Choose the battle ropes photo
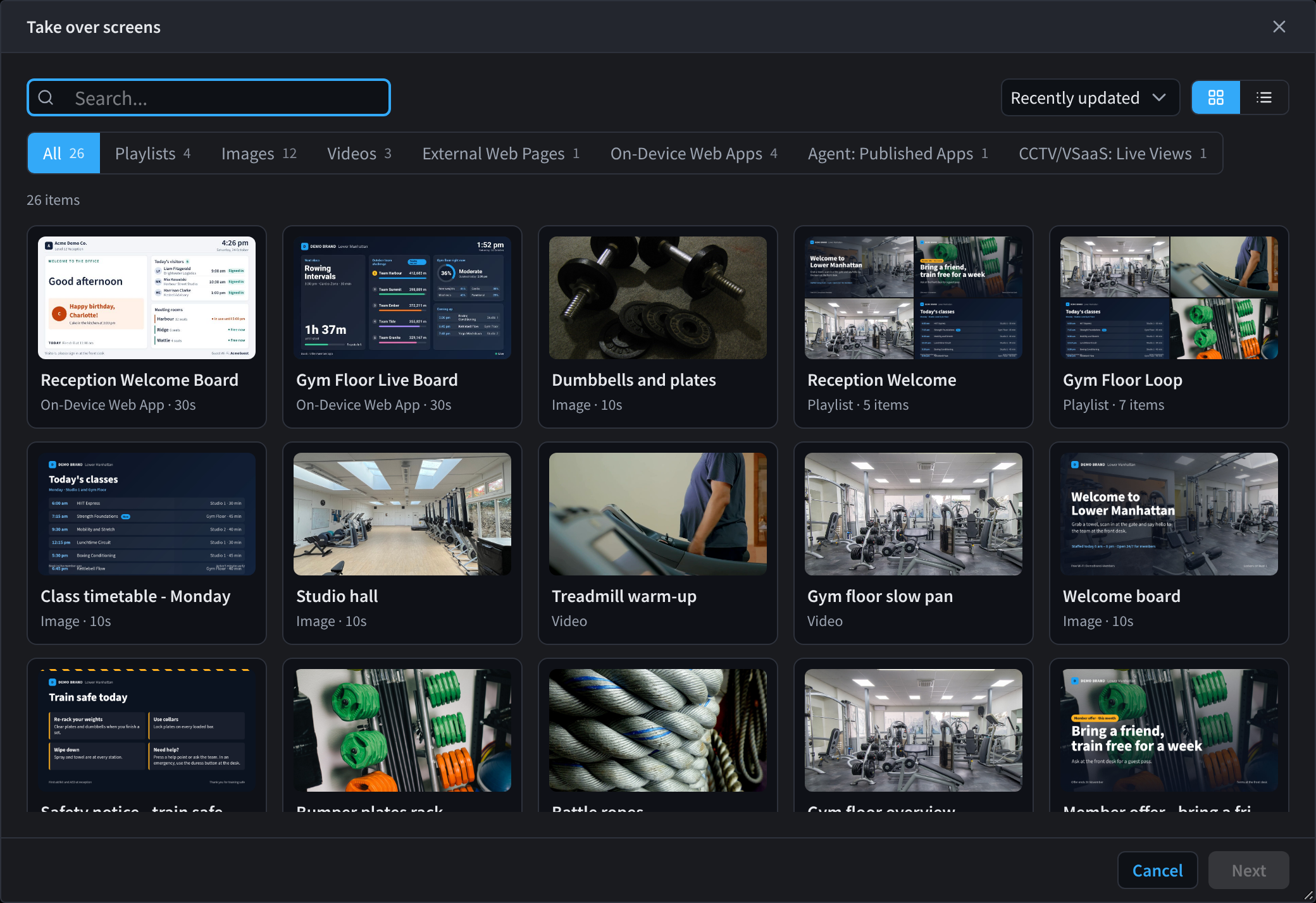1316x903 pixels. [658, 730]
